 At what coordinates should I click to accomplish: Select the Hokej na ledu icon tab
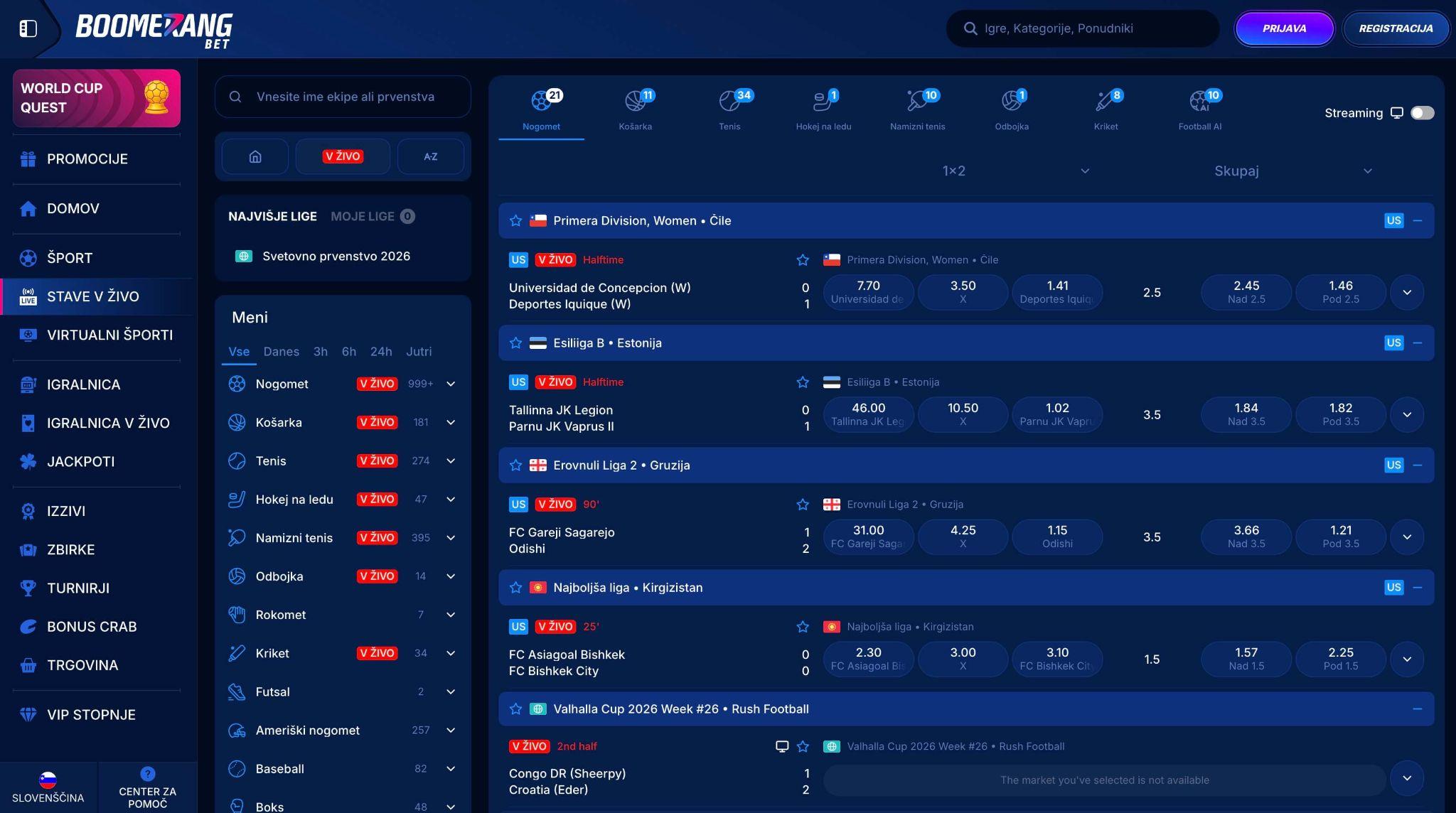click(823, 109)
